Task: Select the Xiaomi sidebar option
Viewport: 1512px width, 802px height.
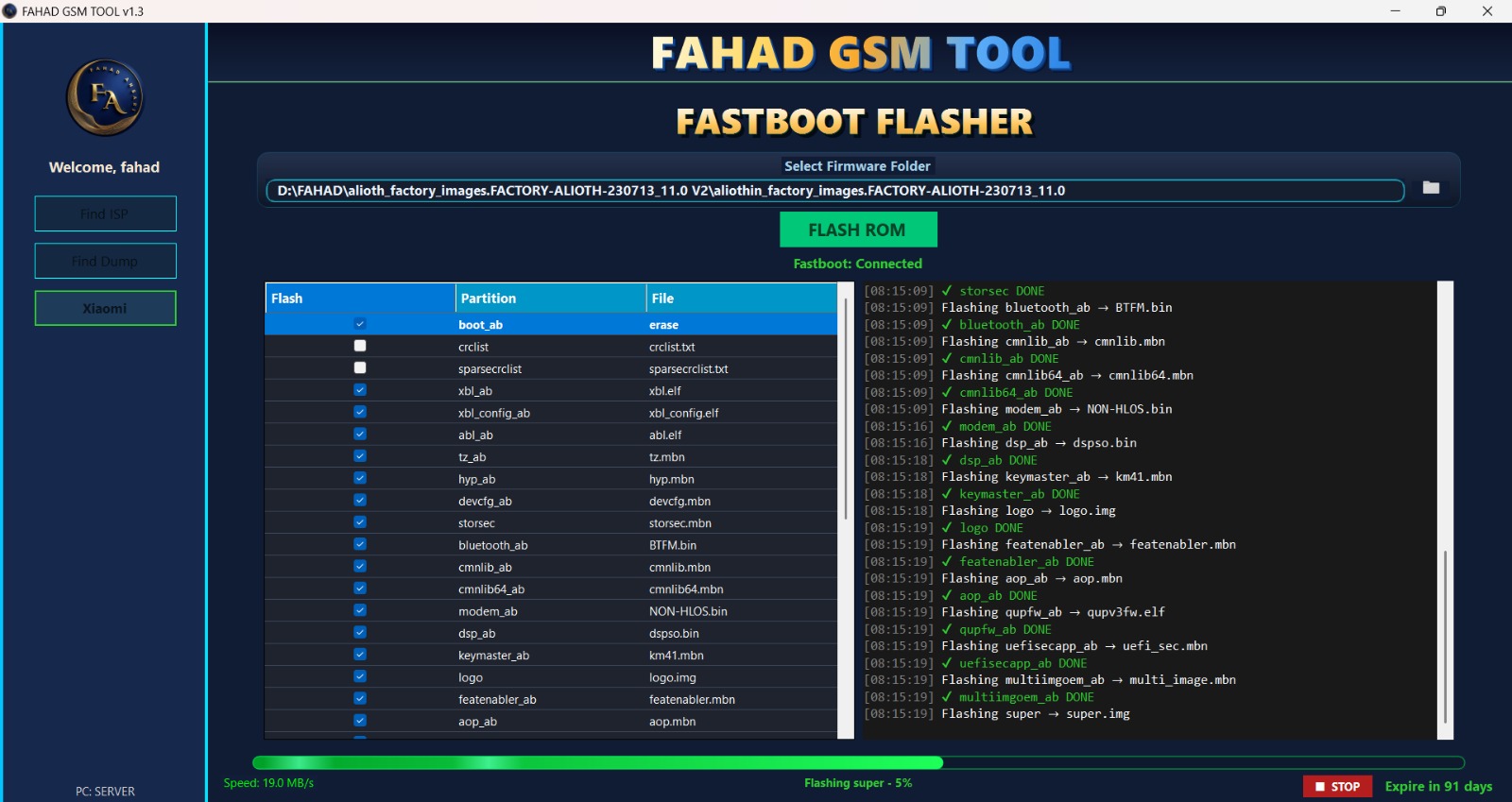Action: click(105, 309)
